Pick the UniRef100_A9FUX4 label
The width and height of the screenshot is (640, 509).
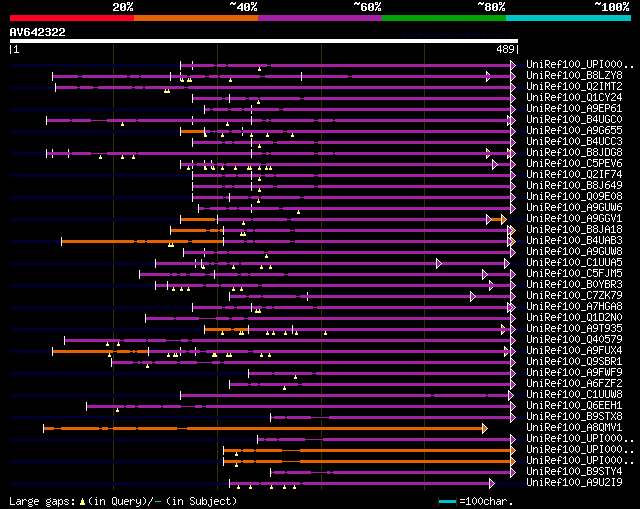(574, 351)
